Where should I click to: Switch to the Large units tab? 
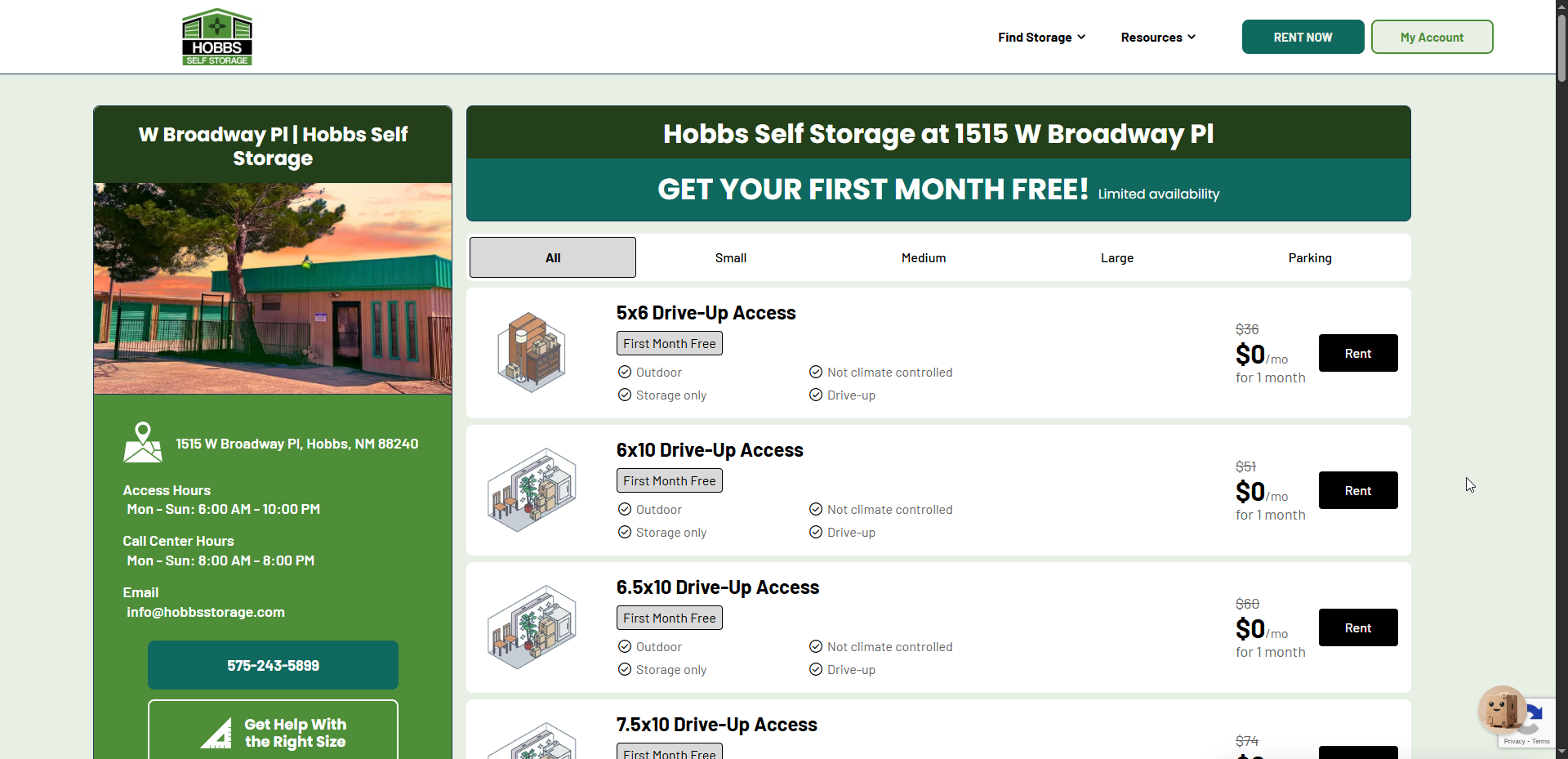pyautogui.click(x=1117, y=258)
